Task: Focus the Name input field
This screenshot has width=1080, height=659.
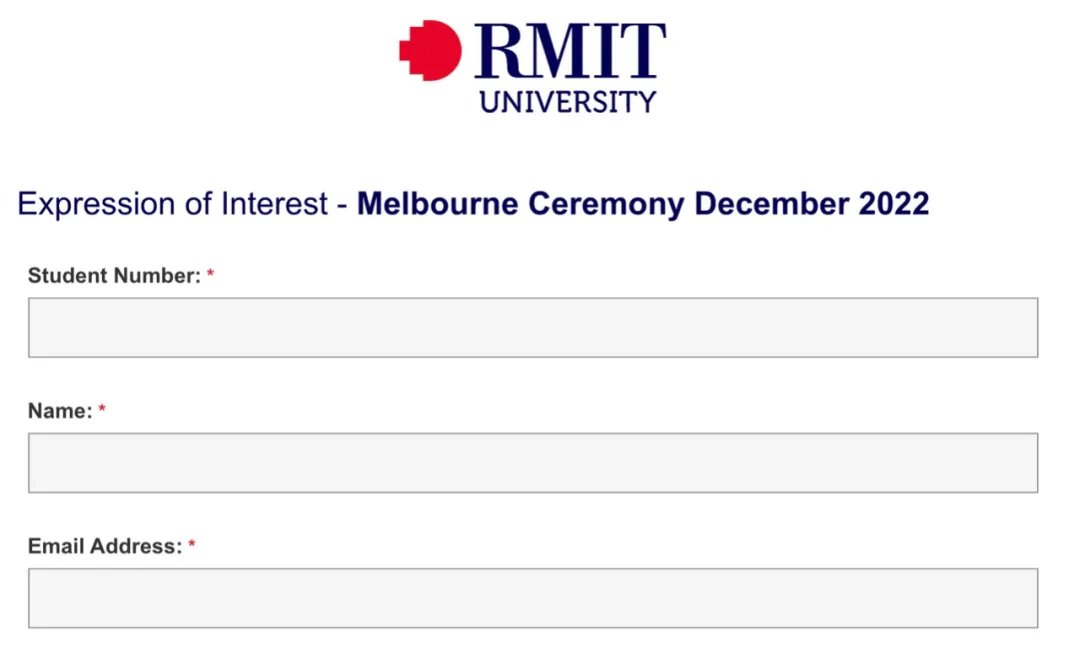Action: [533, 463]
